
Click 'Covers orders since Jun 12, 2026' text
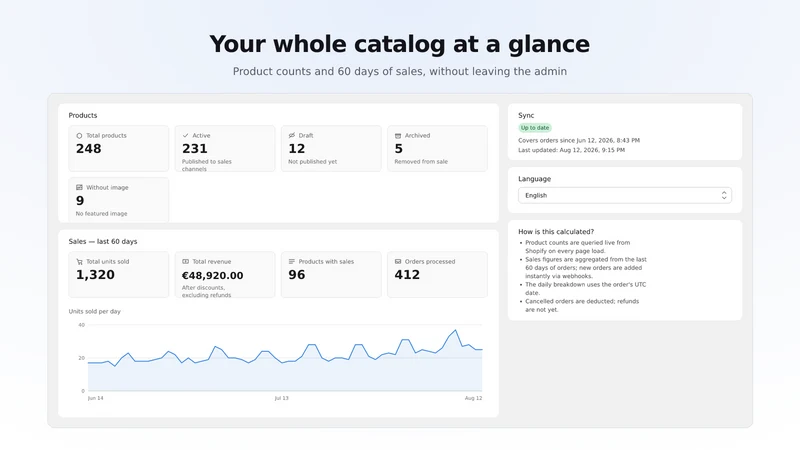tap(579, 140)
